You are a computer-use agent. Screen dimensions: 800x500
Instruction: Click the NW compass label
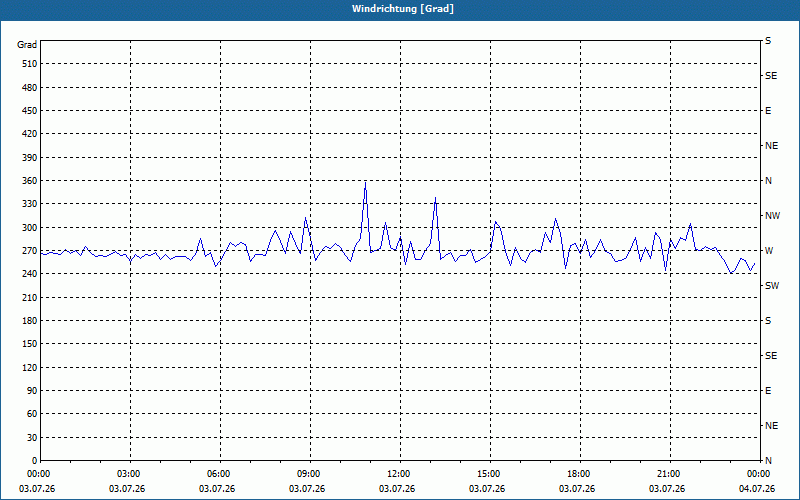pyautogui.click(x=772, y=216)
